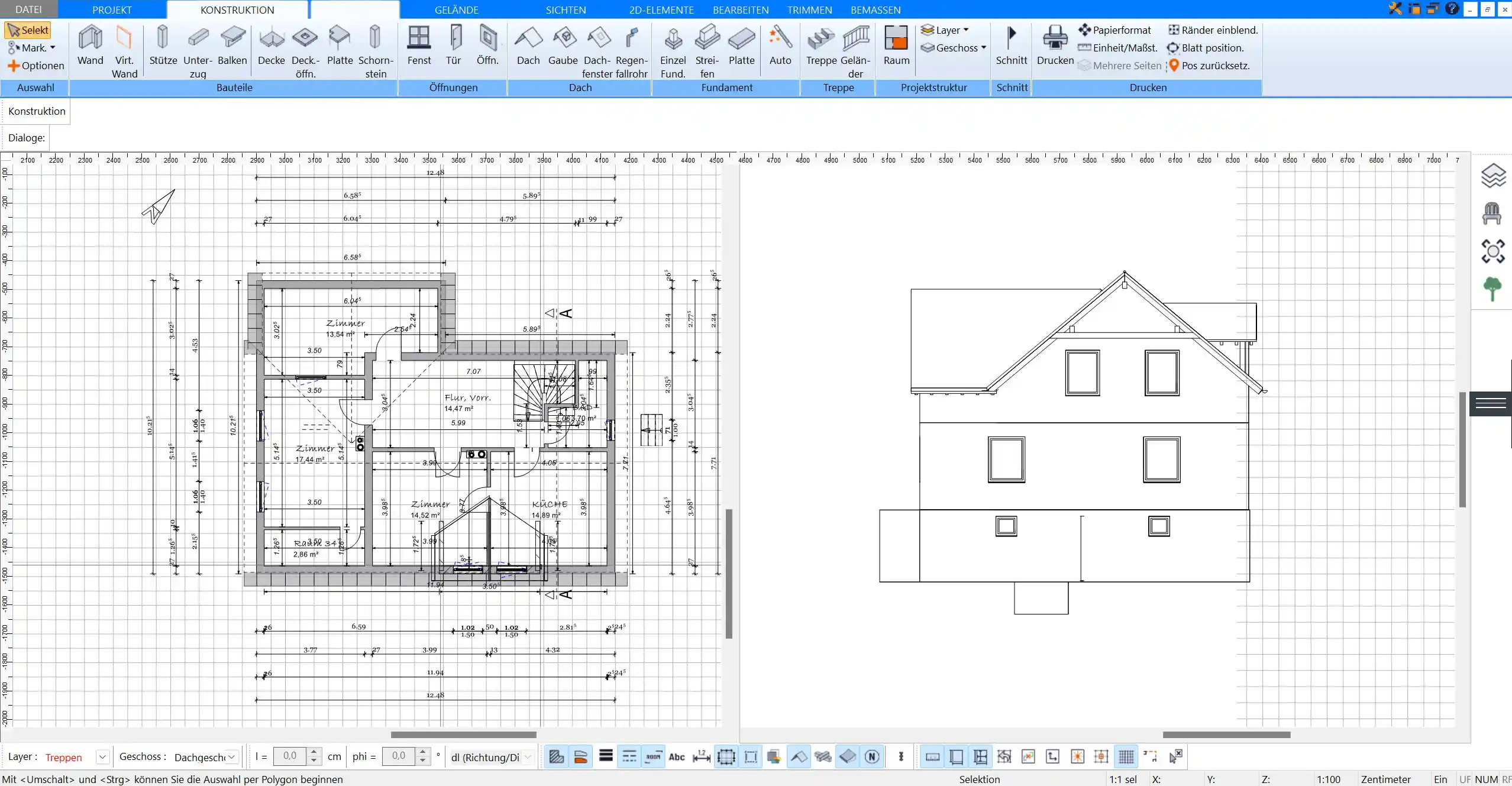Pick the Tür door tool

[x=453, y=45]
